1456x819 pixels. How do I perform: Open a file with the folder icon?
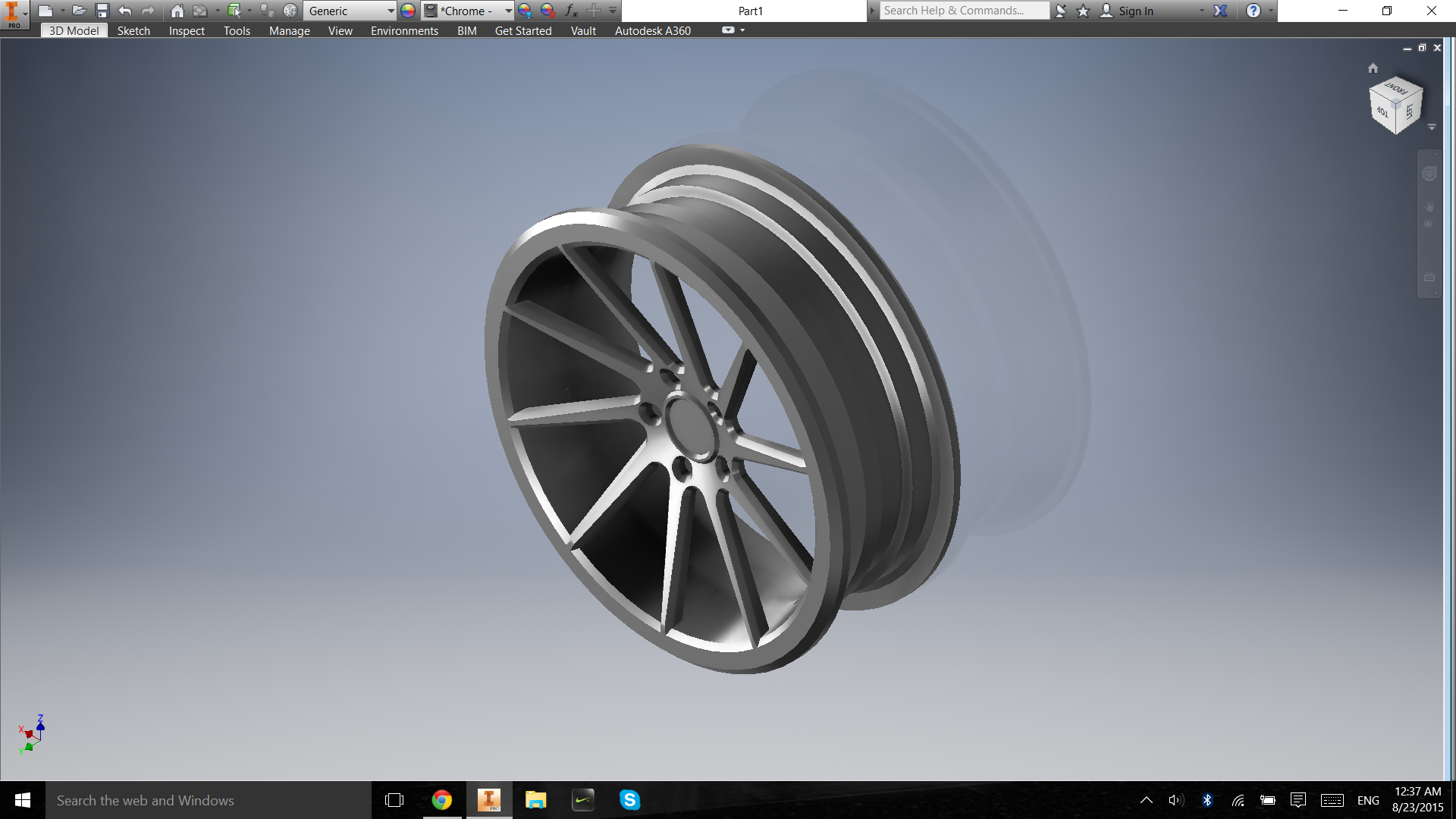[x=79, y=11]
